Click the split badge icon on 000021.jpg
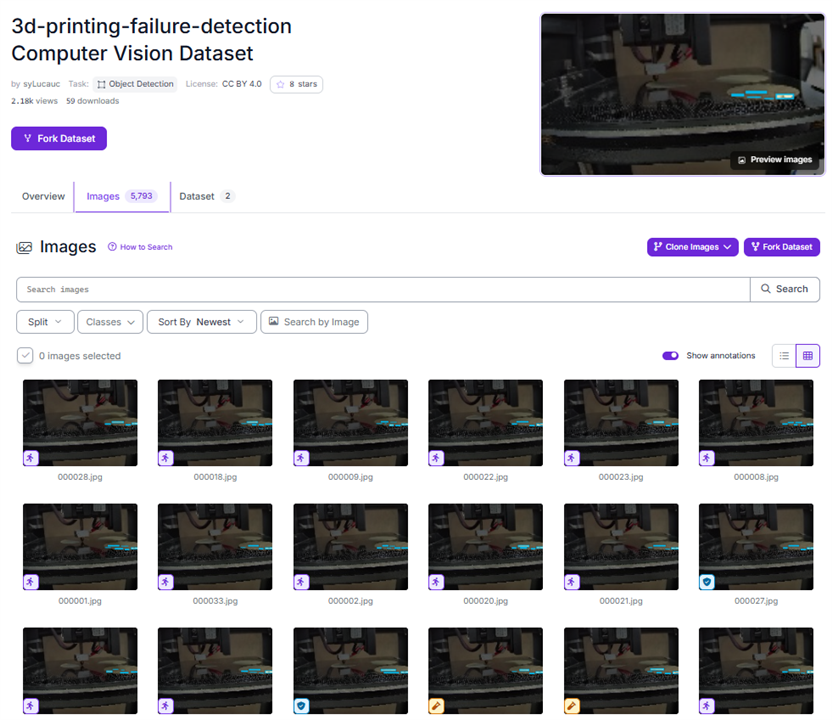The image size is (832, 720). pyautogui.click(x=571, y=582)
